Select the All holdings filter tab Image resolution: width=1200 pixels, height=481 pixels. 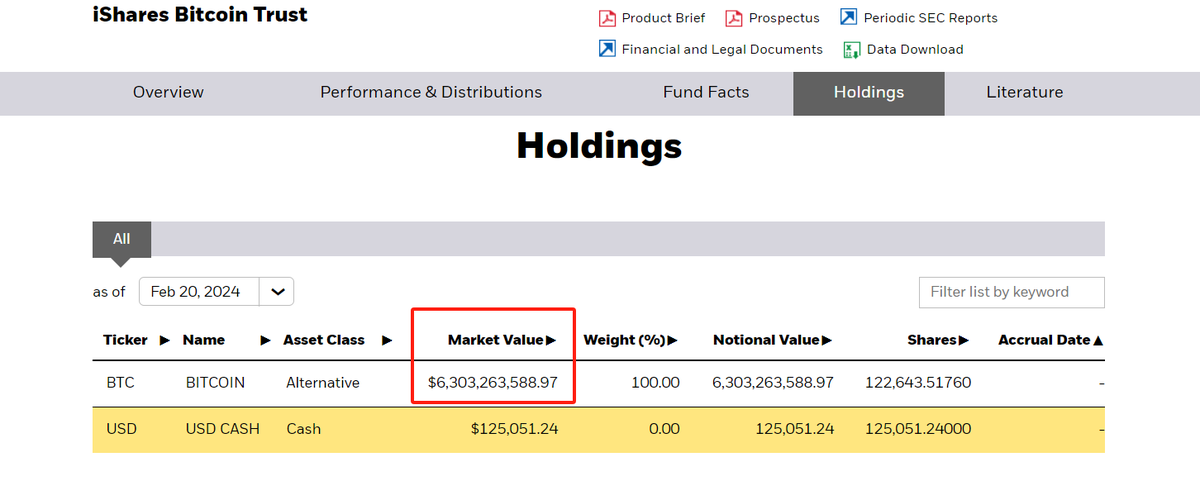[122, 239]
